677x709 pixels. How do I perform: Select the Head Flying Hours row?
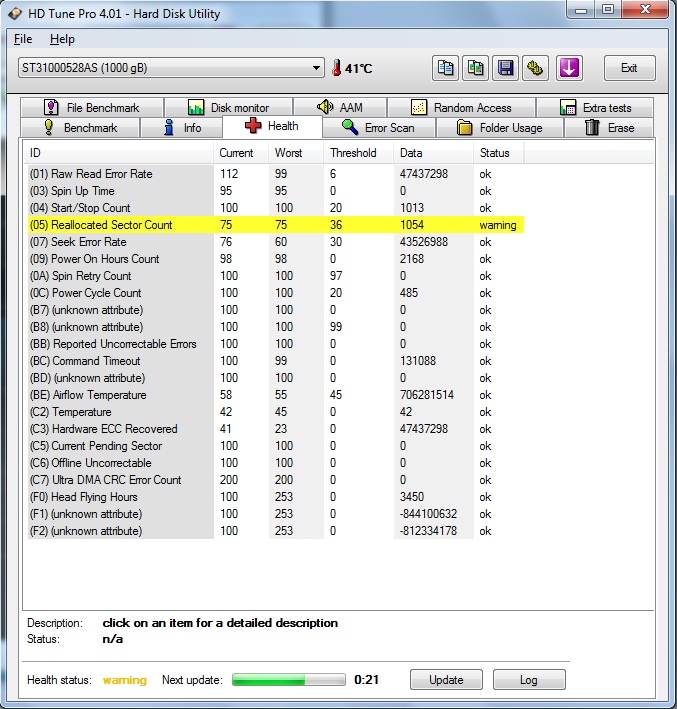pyautogui.click(x=276, y=497)
